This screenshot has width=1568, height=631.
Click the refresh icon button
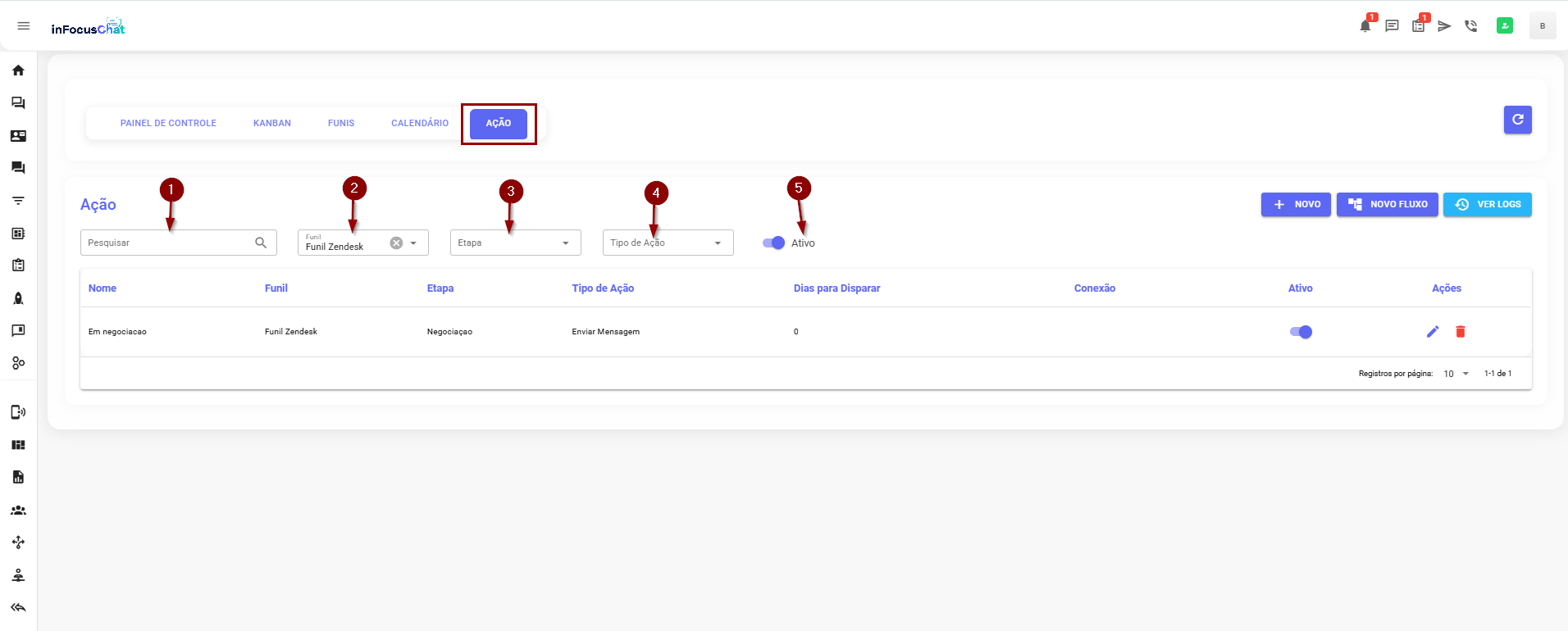[1517, 120]
